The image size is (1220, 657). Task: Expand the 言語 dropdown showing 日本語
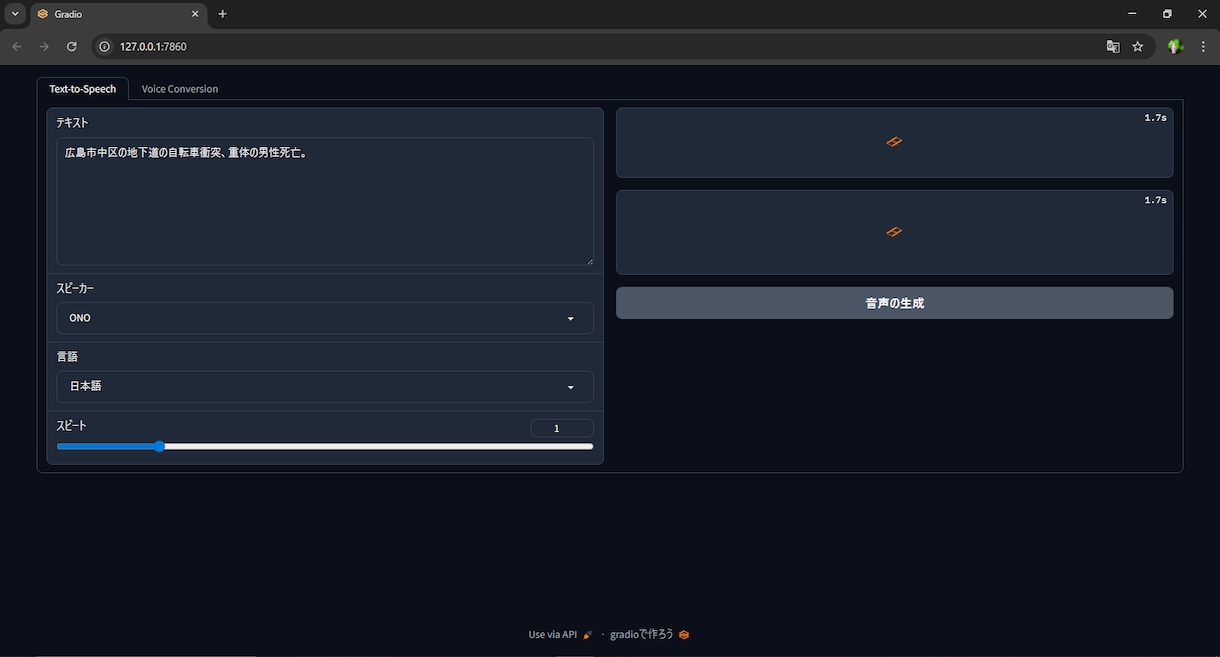pos(325,386)
